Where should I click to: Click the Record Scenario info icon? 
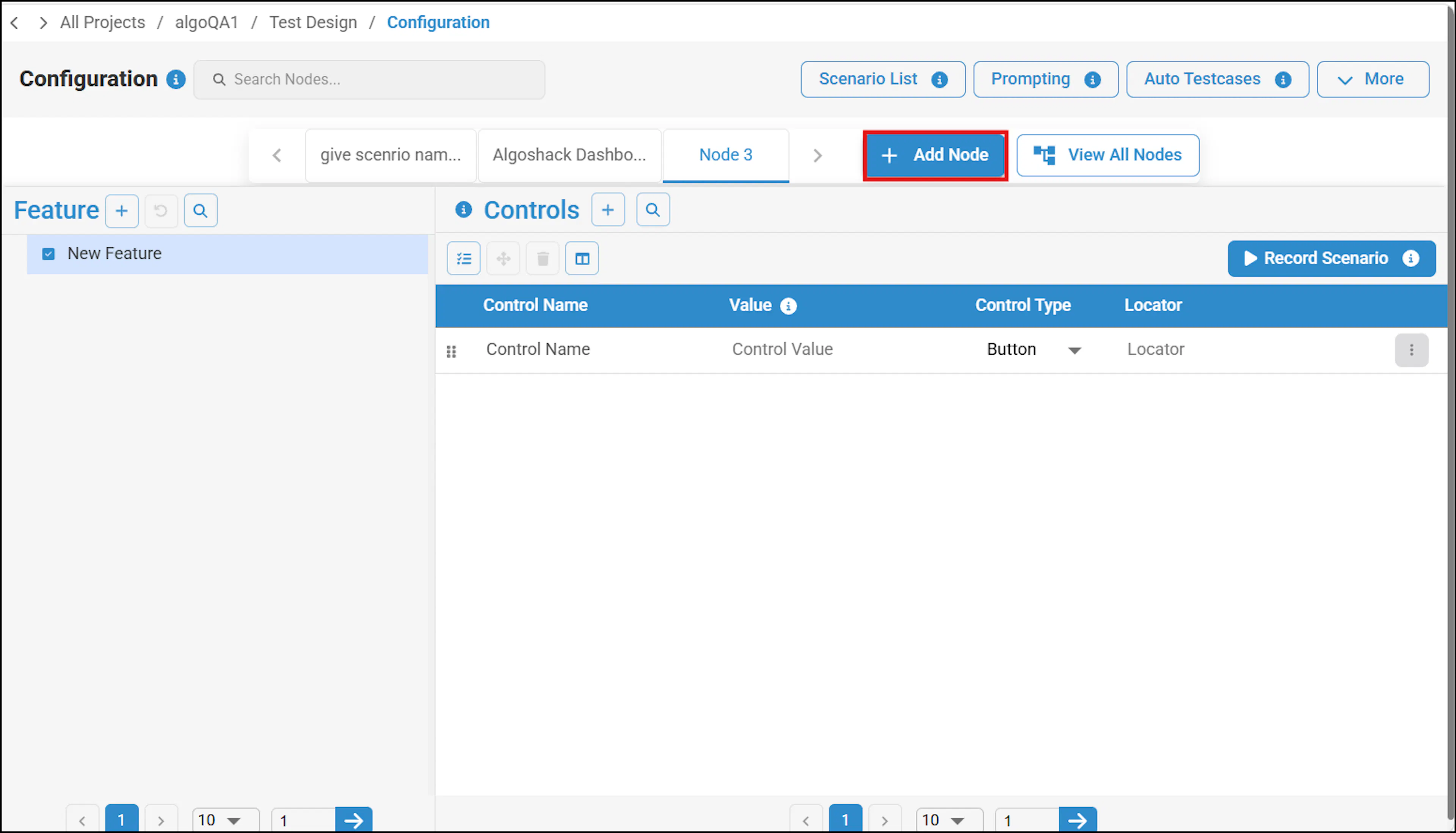click(x=1411, y=259)
